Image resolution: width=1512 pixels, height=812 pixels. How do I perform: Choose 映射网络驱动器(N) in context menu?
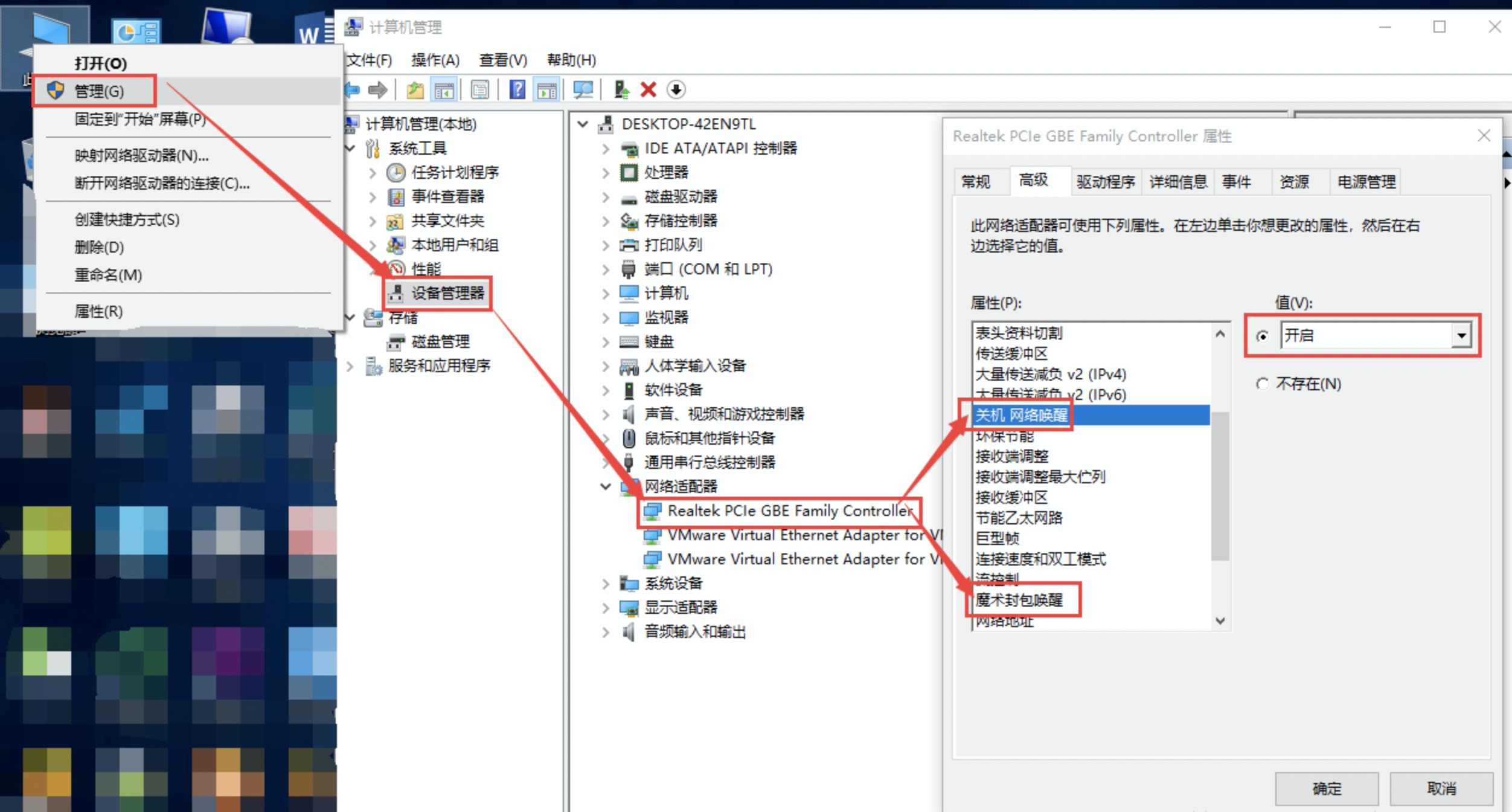click(x=188, y=155)
